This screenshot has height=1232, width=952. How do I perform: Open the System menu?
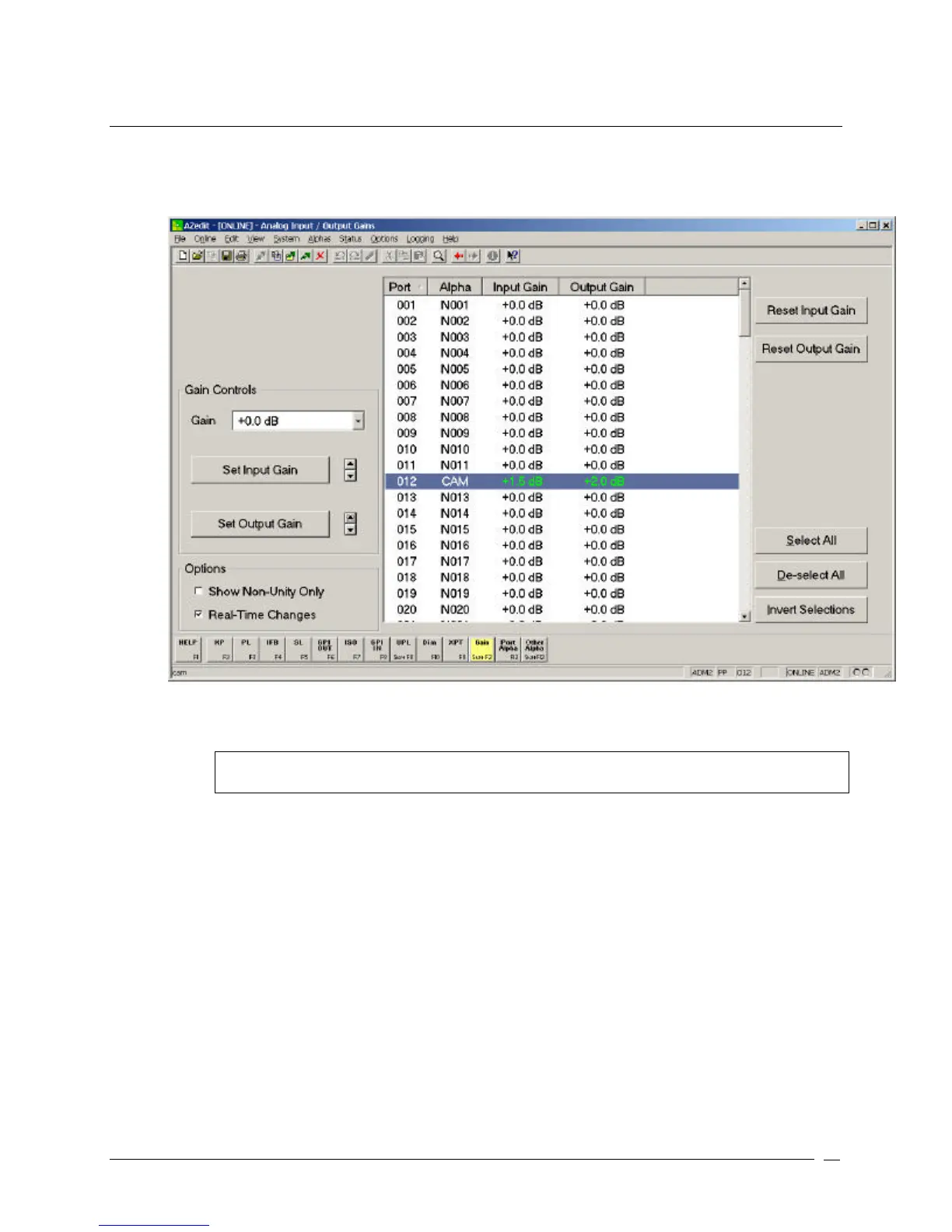click(x=286, y=239)
